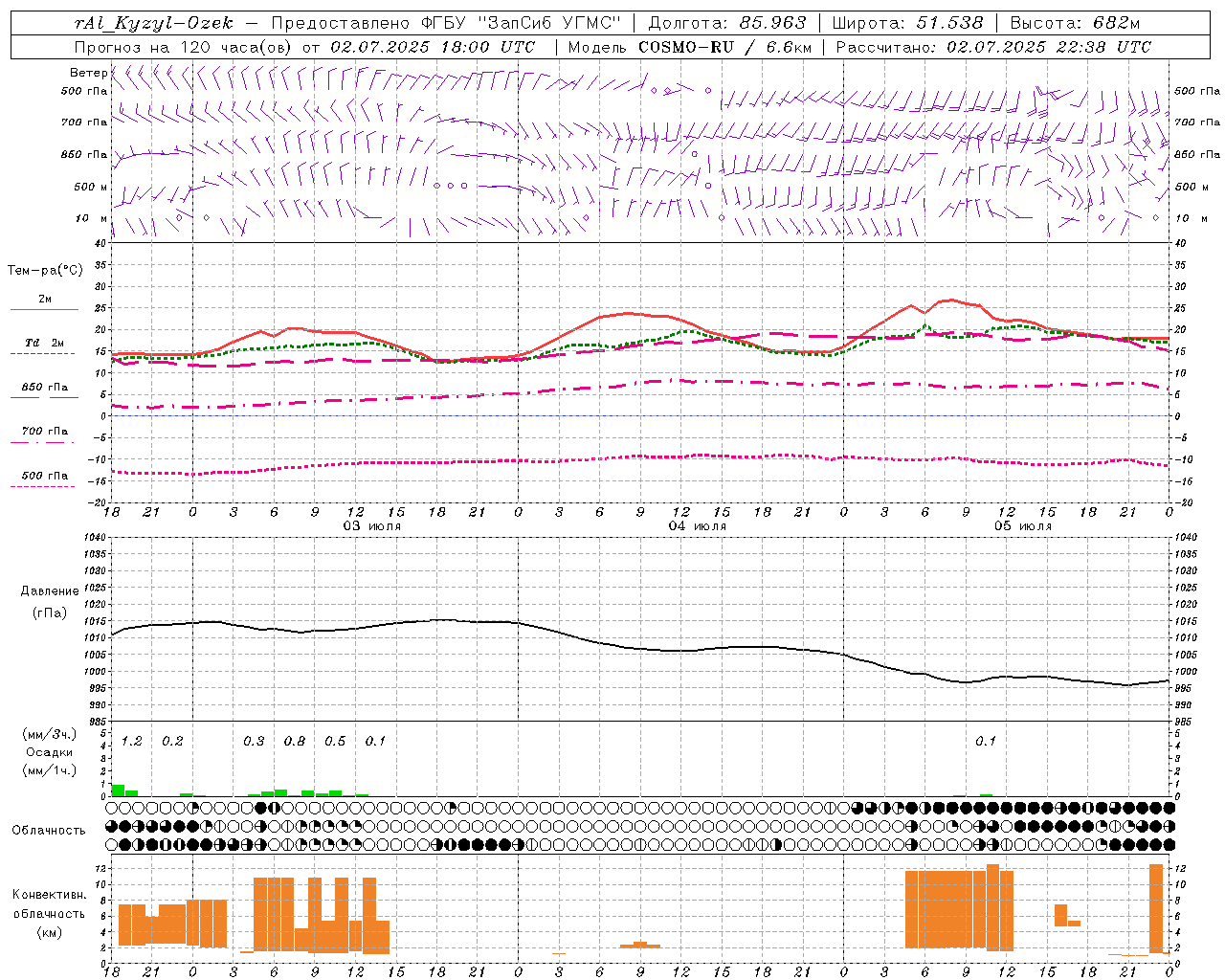This screenshot has height=980, width=1225.
Task: Click the Давление pressure panel label
Action: click(x=50, y=591)
